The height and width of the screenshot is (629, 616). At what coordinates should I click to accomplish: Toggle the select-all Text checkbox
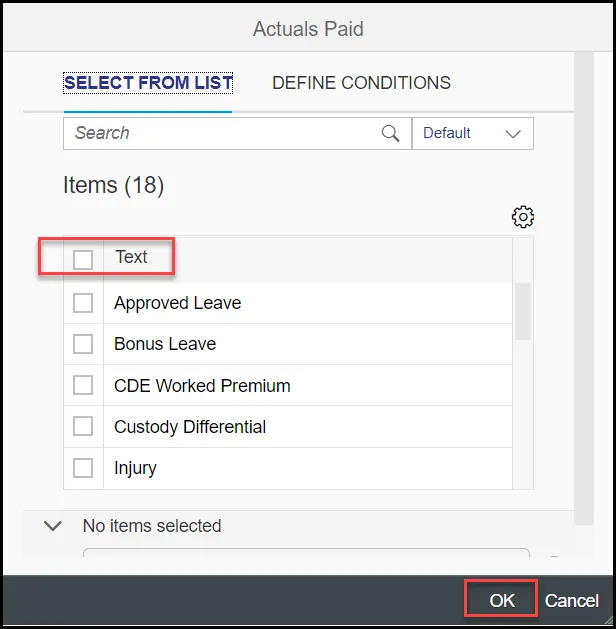click(83, 259)
